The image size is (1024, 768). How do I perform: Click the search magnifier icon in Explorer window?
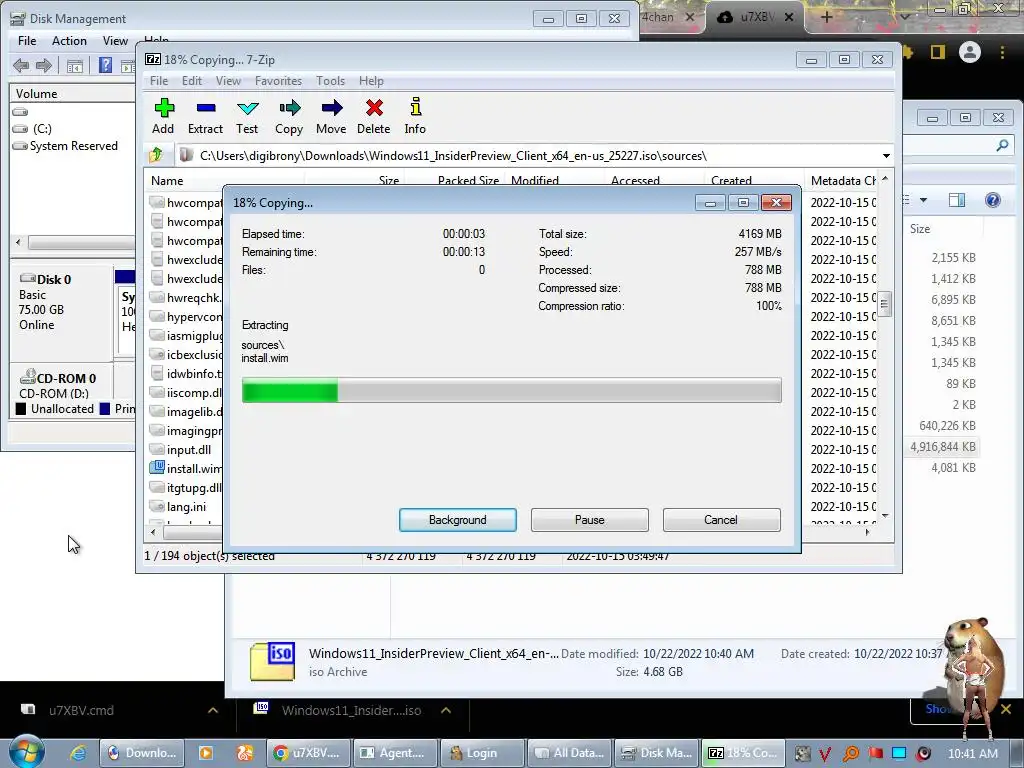click(1002, 145)
